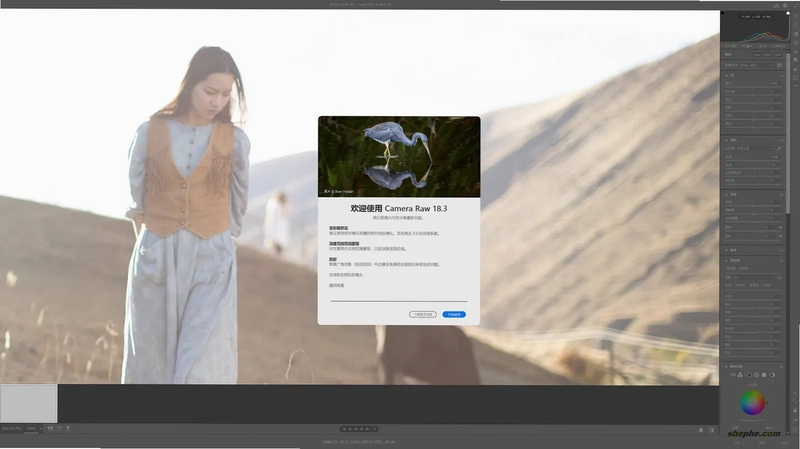Collapse the Light section chevron
The width and height of the screenshot is (800, 449).
click(x=727, y=76)
